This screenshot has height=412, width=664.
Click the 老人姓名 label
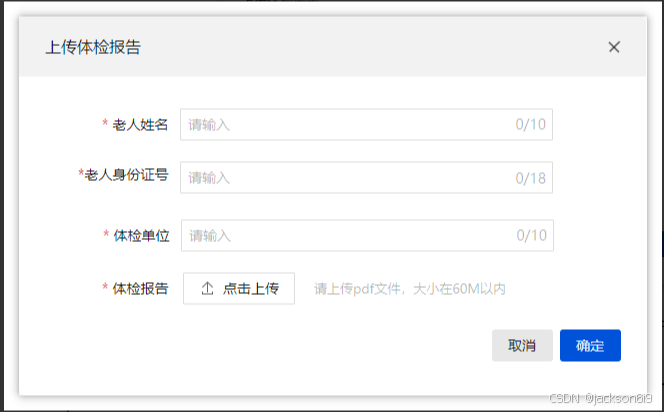coord(140,124)
